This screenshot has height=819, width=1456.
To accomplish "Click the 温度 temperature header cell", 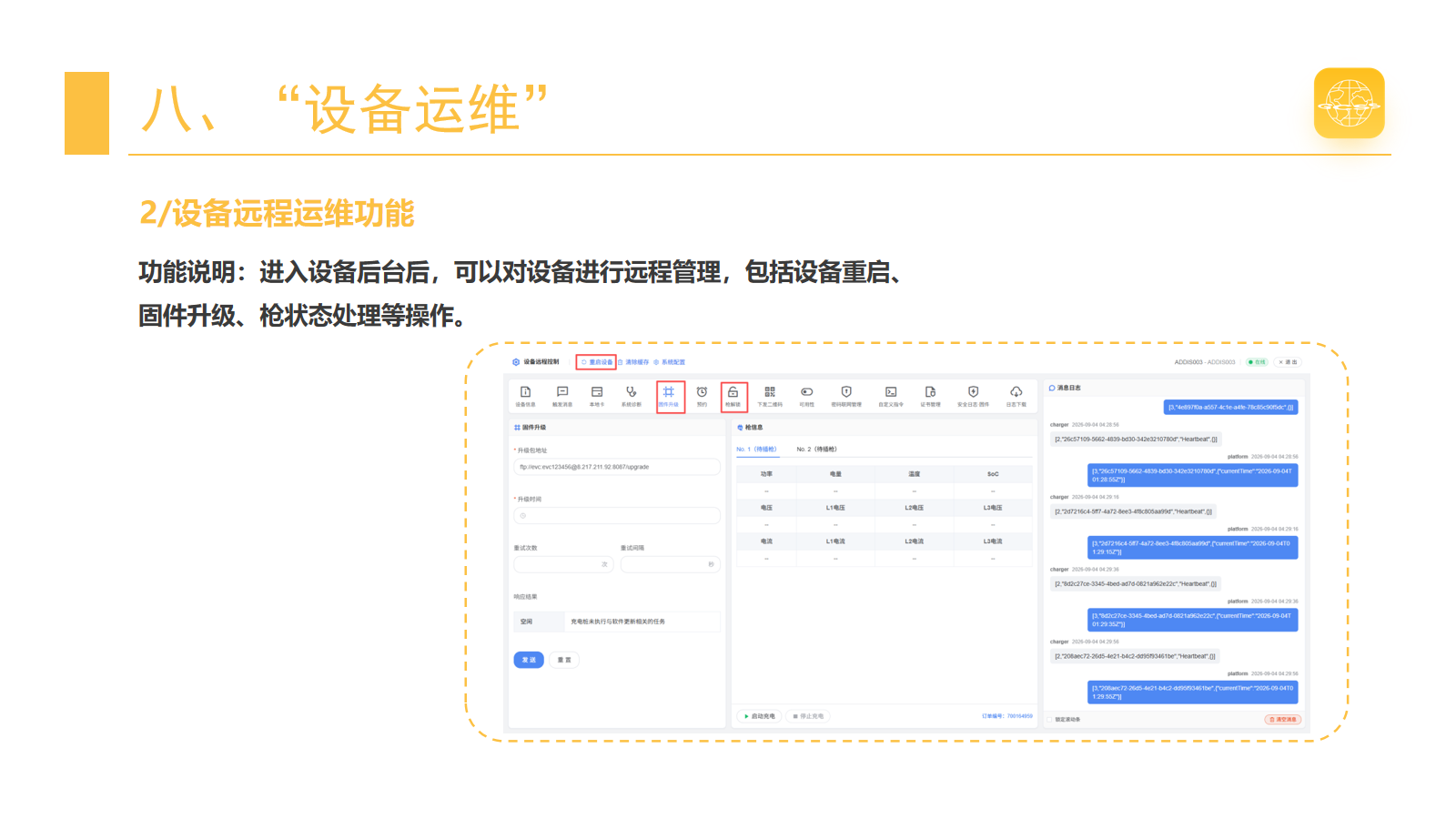I will [914, 474].
